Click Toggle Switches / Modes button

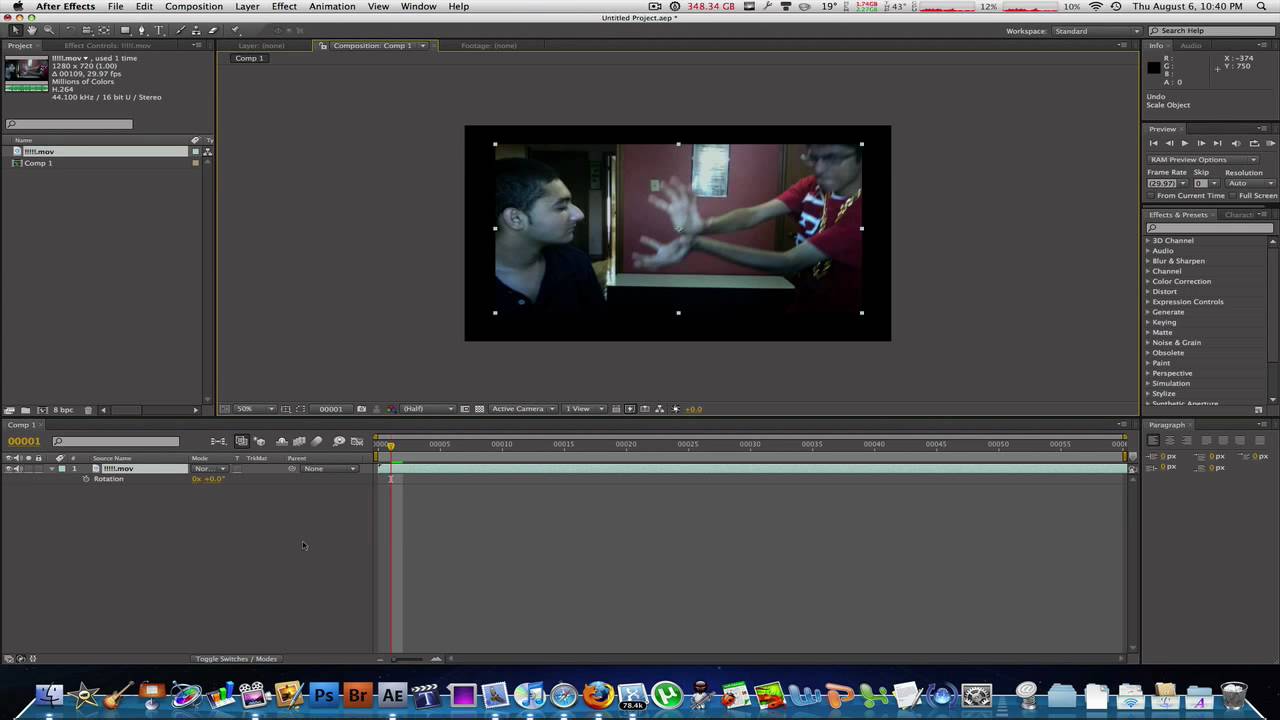click(x=236, y=659)
